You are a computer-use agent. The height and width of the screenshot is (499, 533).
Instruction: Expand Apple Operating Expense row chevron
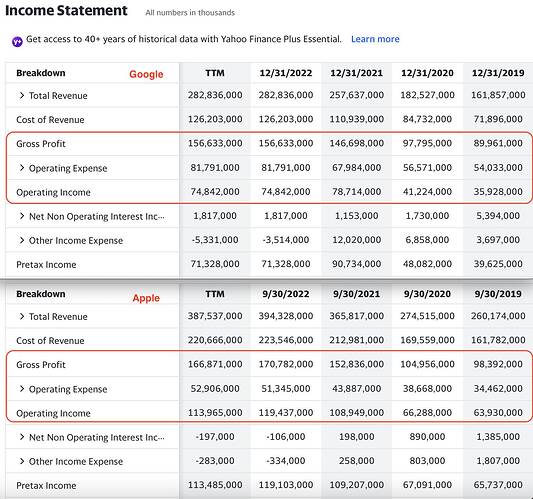[x=22, y=389]
